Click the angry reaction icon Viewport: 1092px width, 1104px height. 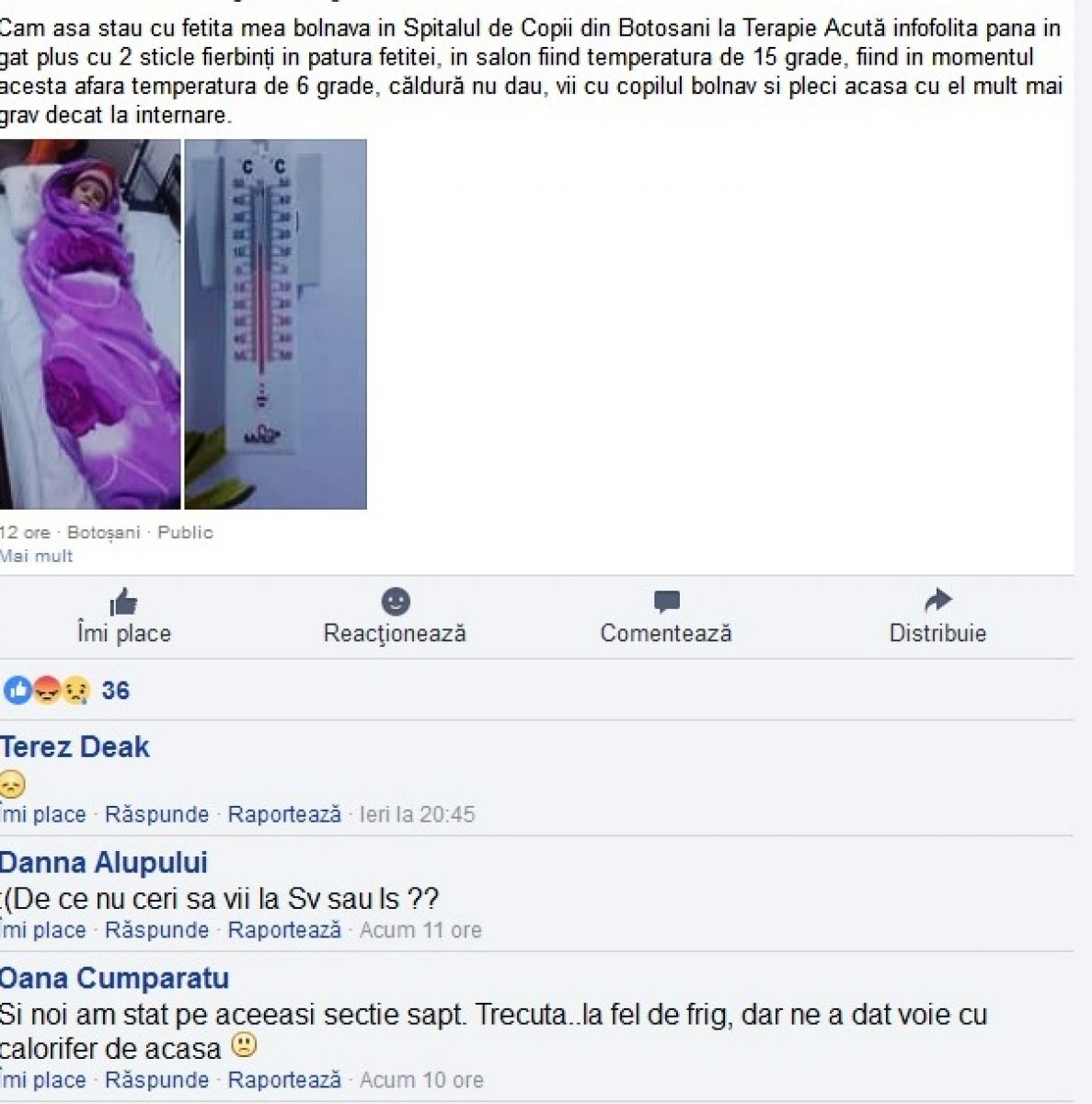[x=46, y=690]
